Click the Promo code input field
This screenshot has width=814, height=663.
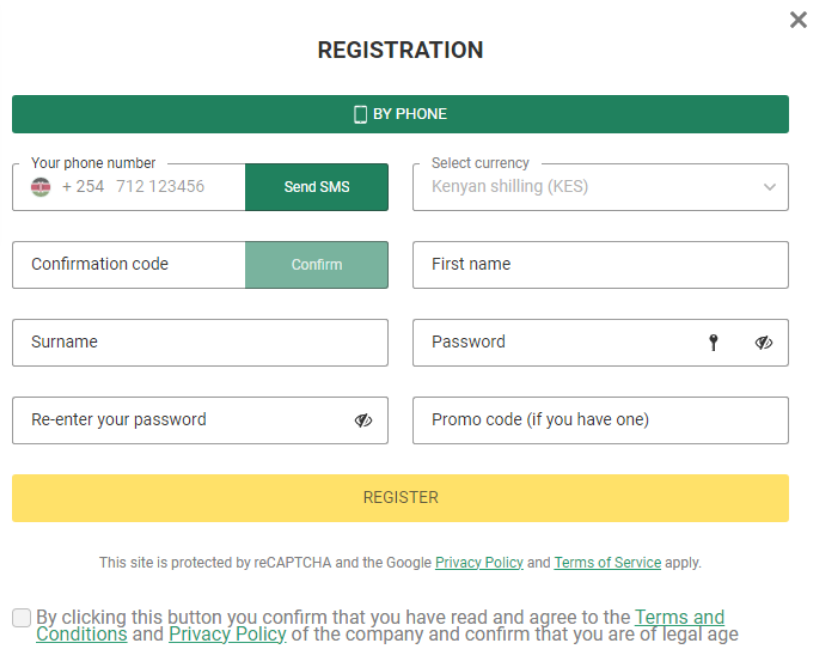point(600,421)
